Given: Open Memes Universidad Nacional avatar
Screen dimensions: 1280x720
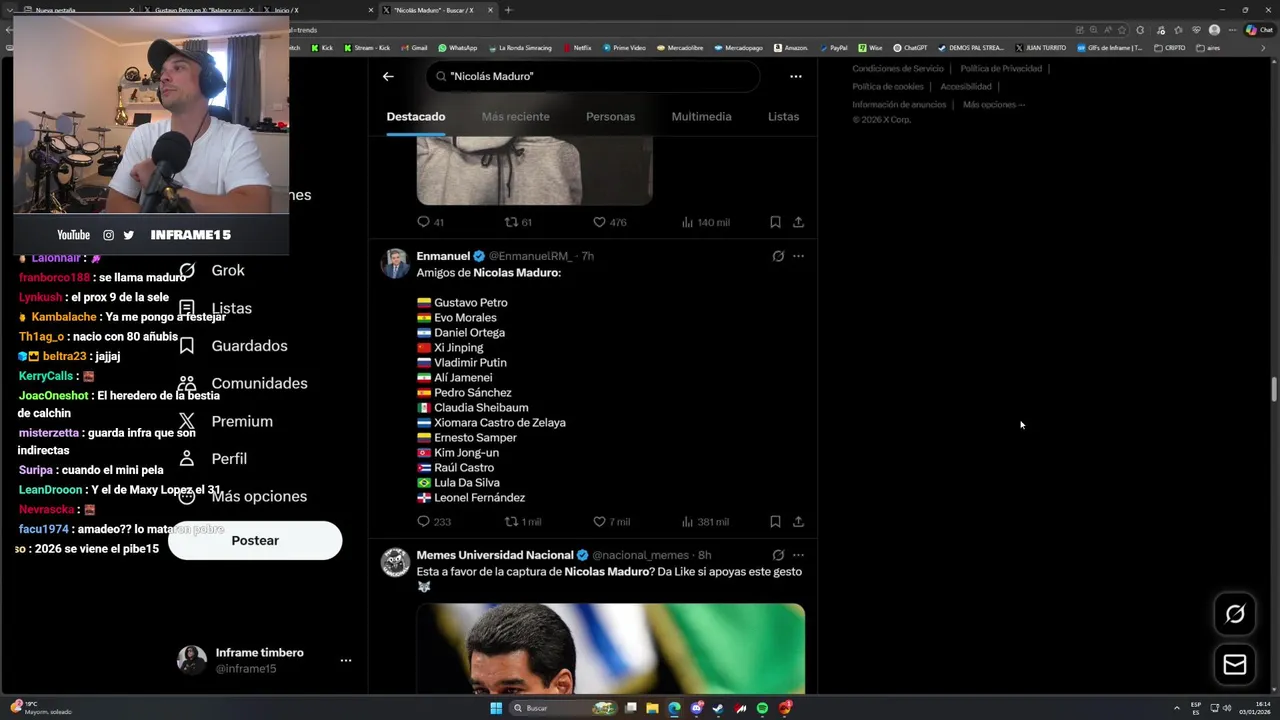Looking at the screenshot, I should (396, 562).
